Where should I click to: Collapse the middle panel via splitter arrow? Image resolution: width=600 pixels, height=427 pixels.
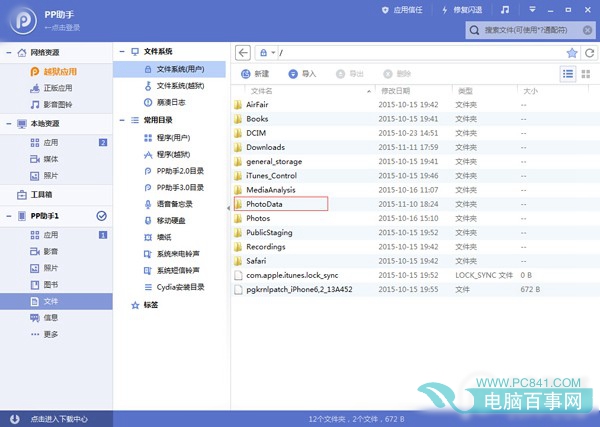(228, 208)
